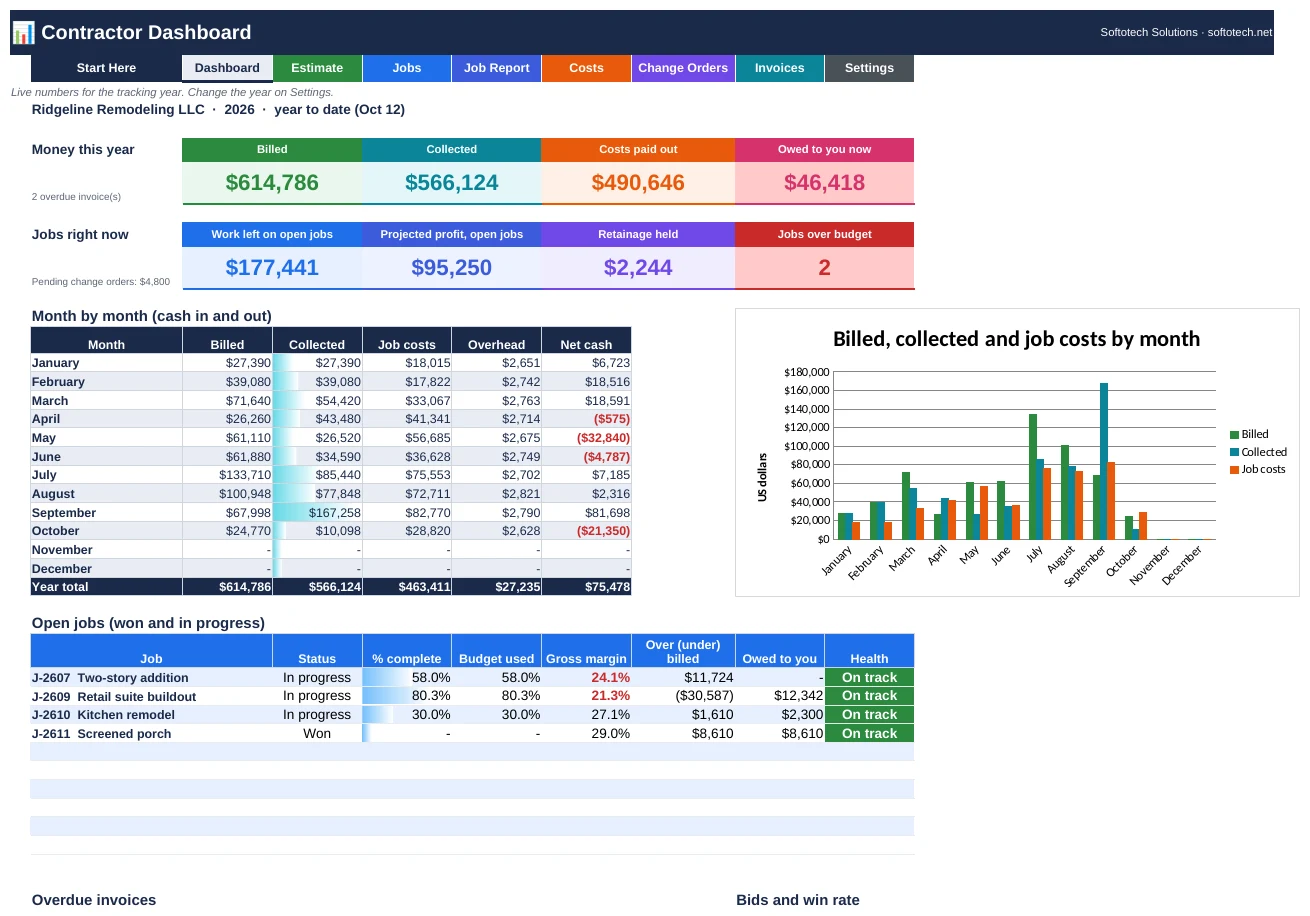Click the Costs paid out $490,646 value
1310x916 pixels.
coord(638,183)
